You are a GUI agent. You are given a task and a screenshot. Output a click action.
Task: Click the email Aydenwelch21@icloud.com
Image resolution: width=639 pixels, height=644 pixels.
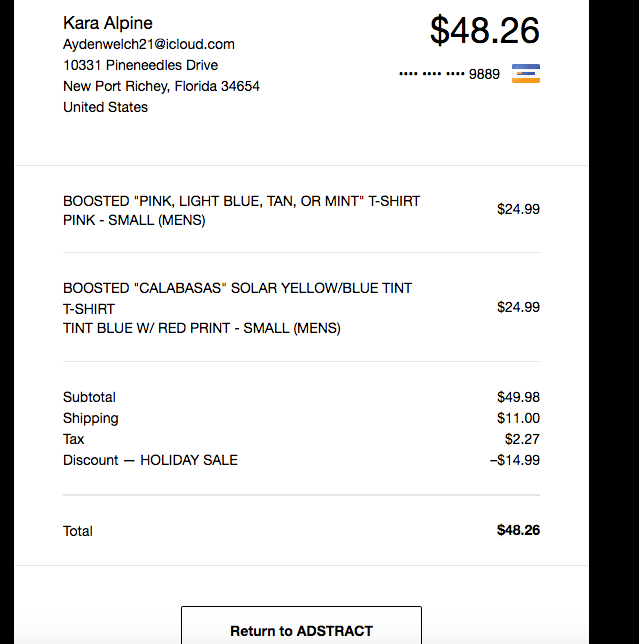click(x=149, y=44)
